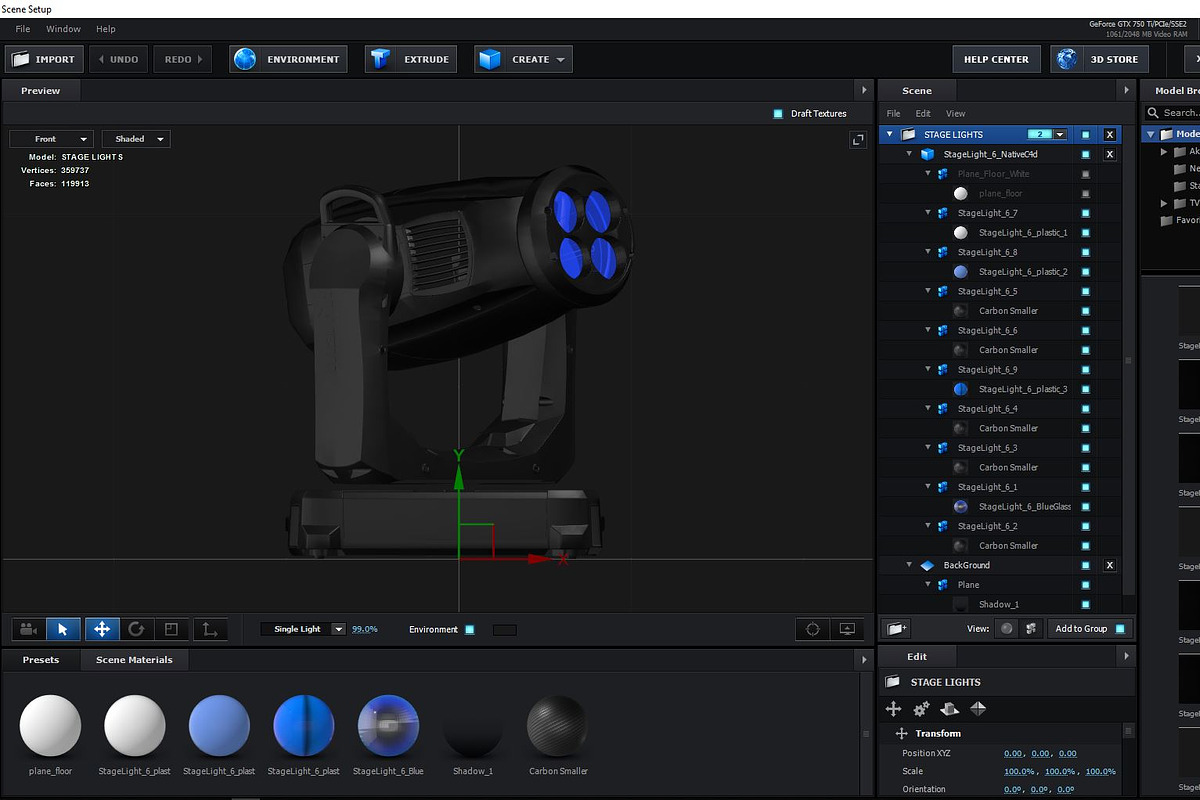Toggle the Add to Group checkbox
Screen dimensions: 1200x800
coord(1120,629)
